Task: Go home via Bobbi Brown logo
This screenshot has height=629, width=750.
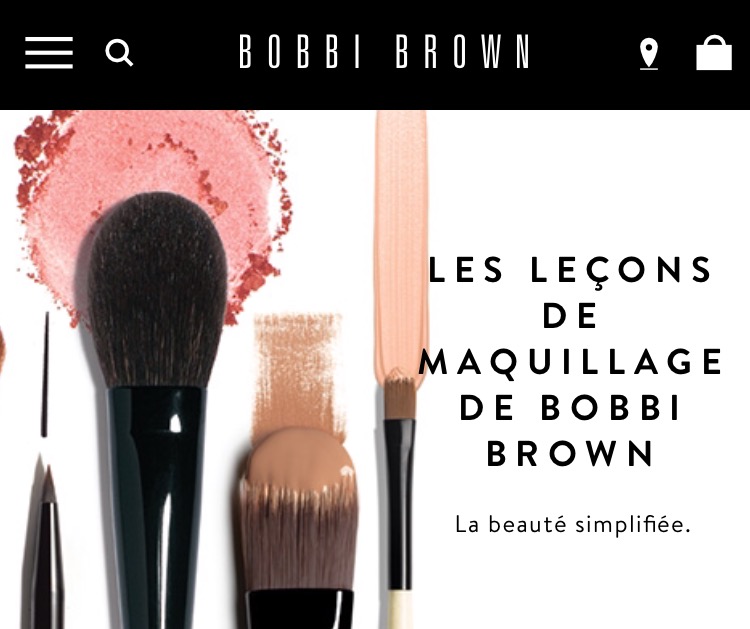Action: pyautogui.click(x=384, y=51)
